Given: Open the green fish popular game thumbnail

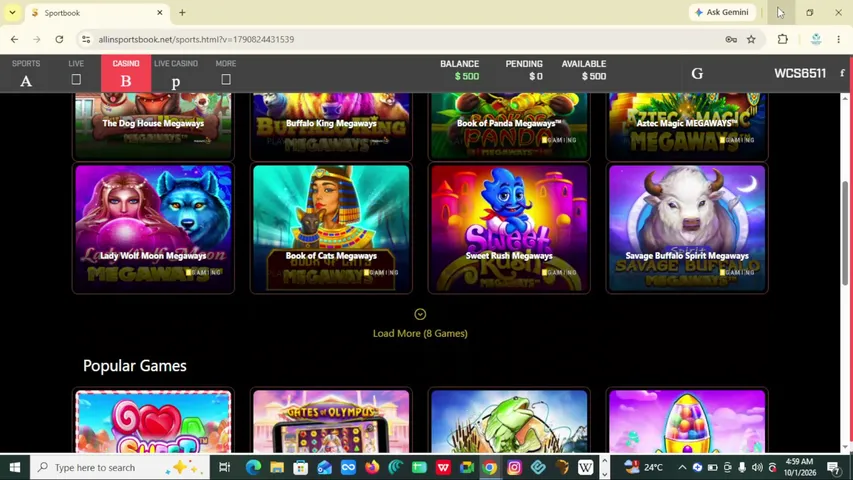Looking at the screenshot, I should click(x=509, y=421).
